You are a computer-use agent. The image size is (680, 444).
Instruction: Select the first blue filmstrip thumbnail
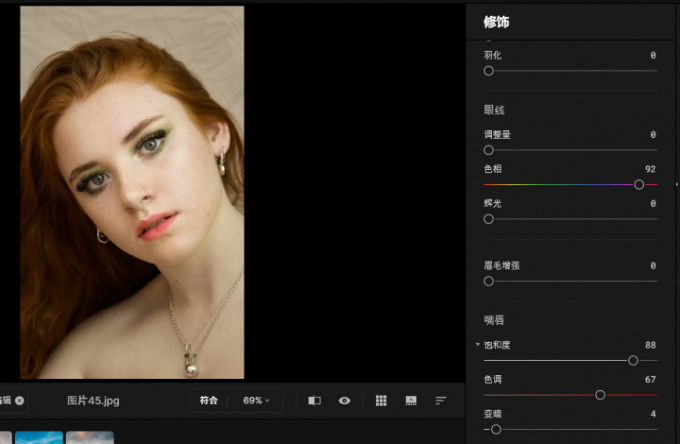pyautogui.click(x=39, y=438)
